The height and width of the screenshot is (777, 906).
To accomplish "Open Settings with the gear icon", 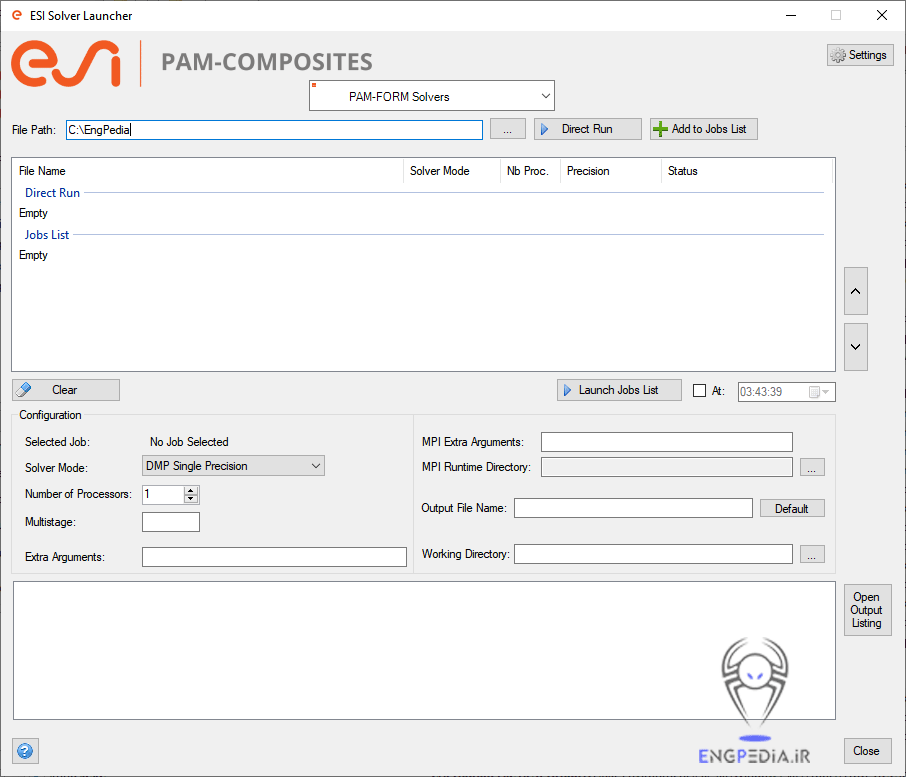I will [x=860, y=55].
